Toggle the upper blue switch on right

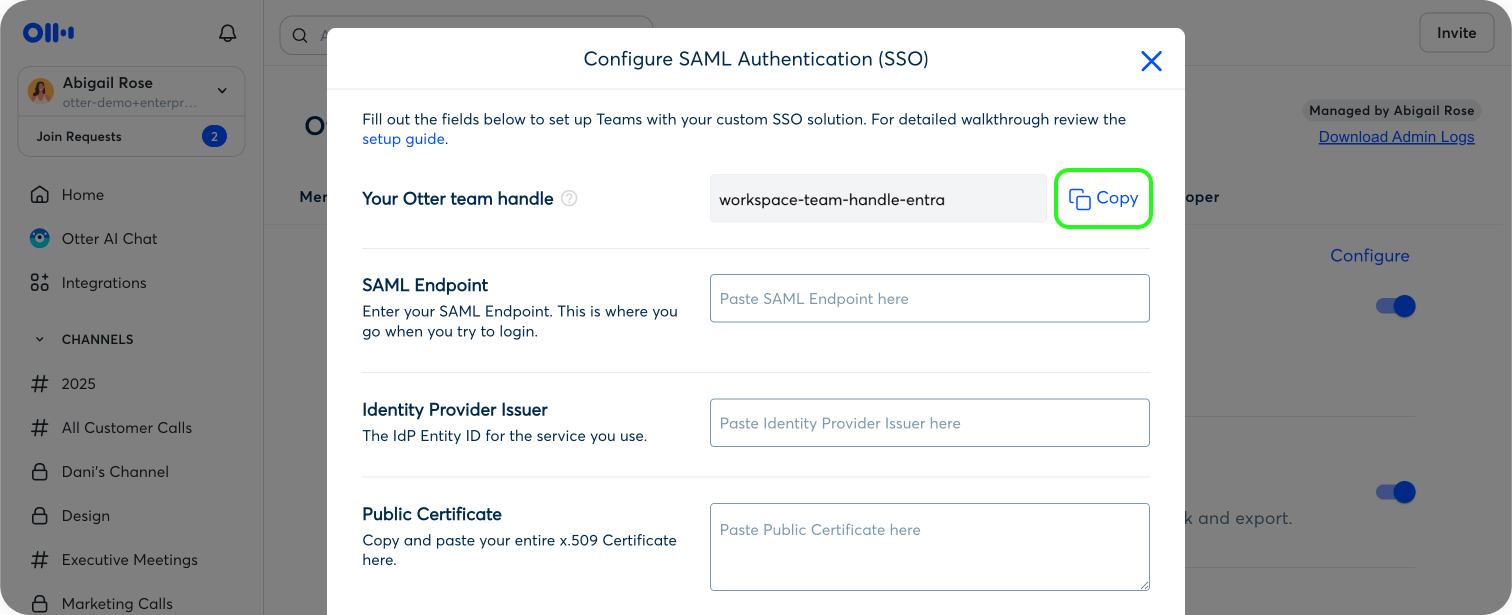pos(1396,306)
